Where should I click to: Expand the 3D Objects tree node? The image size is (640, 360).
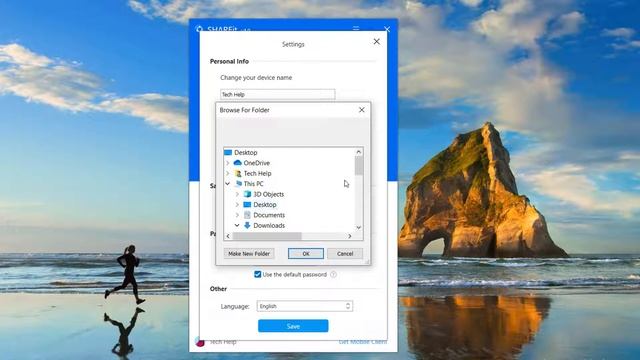point(237,194)
